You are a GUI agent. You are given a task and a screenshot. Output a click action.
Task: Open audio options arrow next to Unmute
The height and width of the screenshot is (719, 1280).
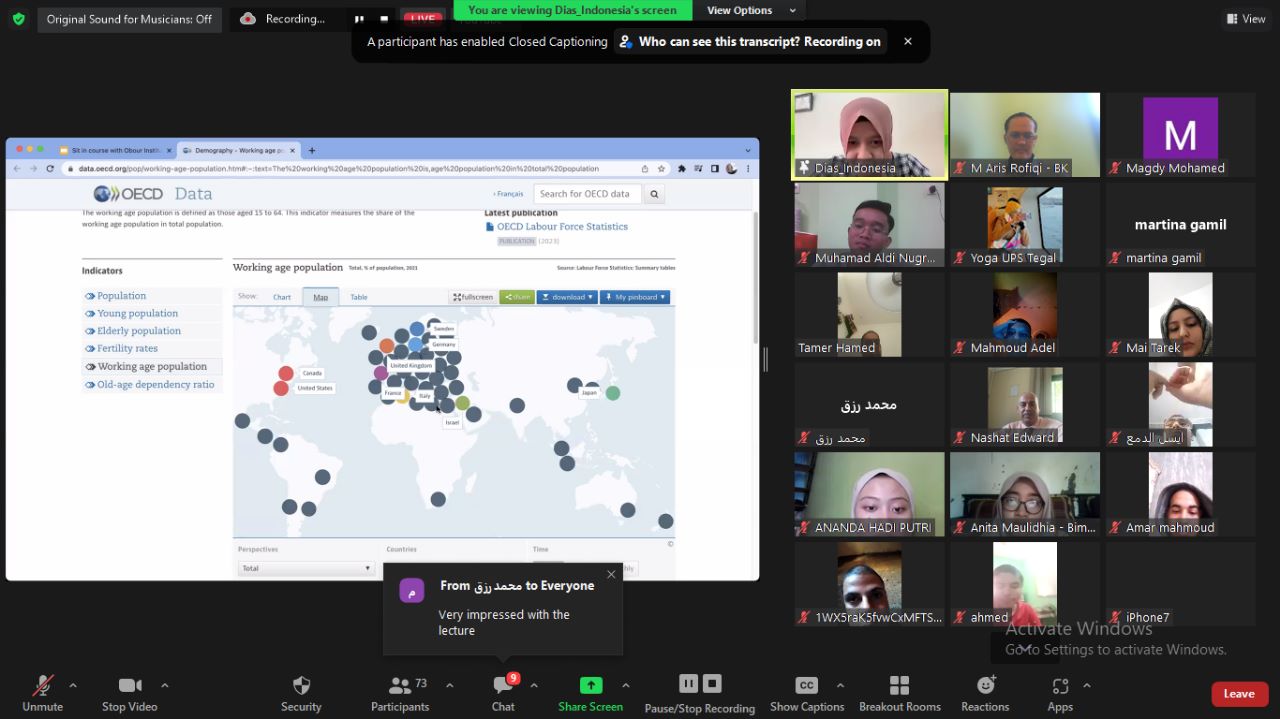(x=72, y=686)
